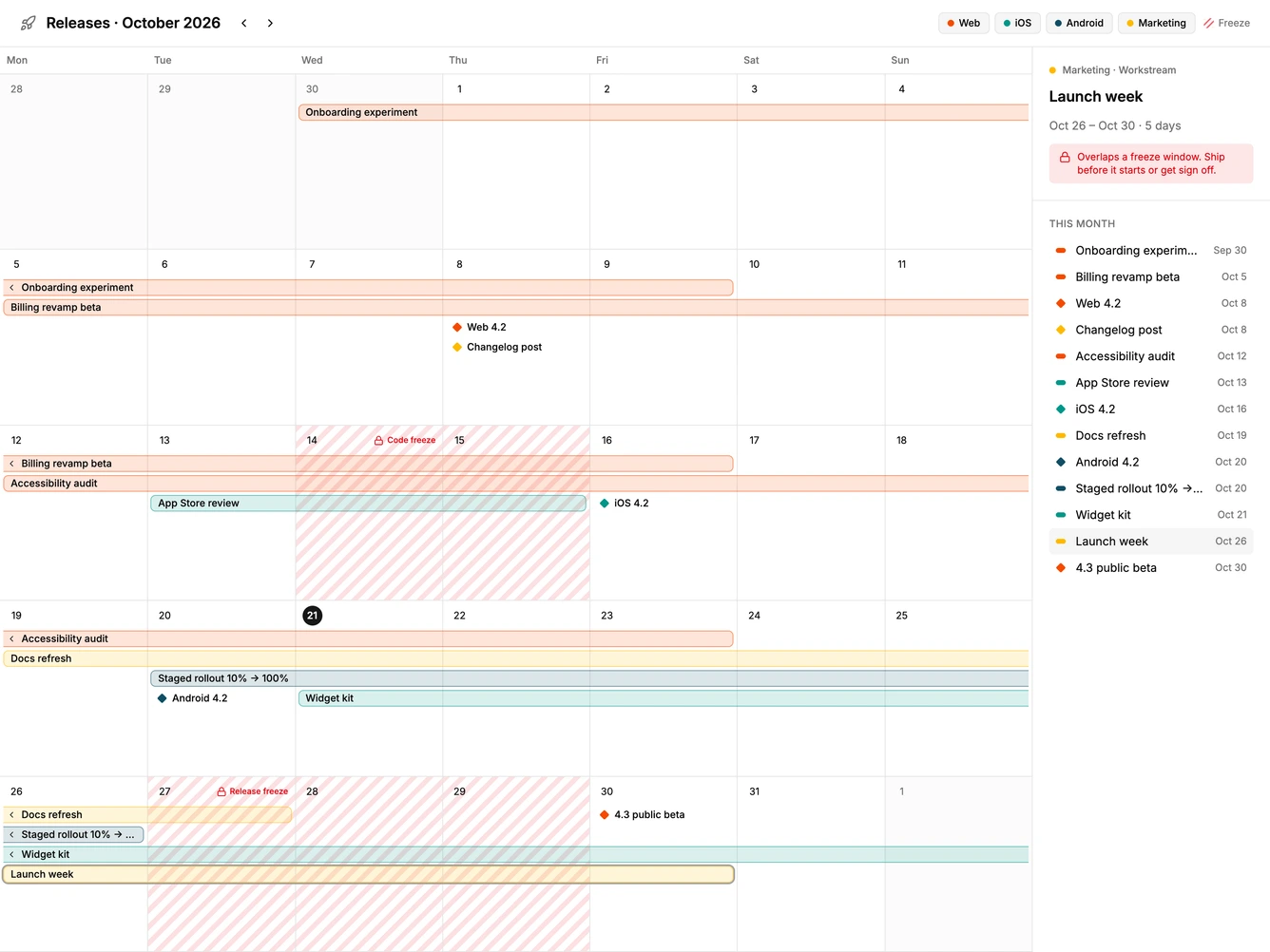Select the iOS 4.2 milestone diamond in calendar

tap(605, 503)
